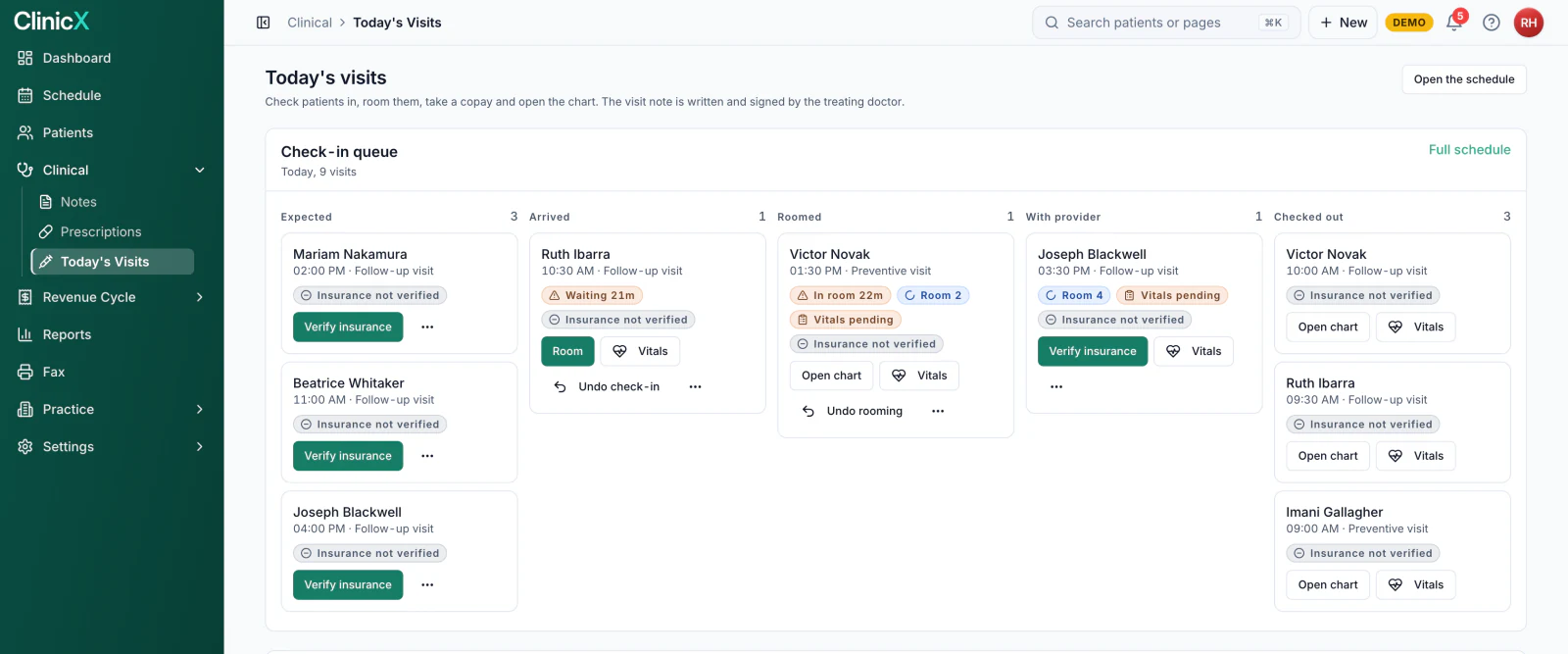Record vitals for Joseph Blackwell with provider

[1194, 352]
